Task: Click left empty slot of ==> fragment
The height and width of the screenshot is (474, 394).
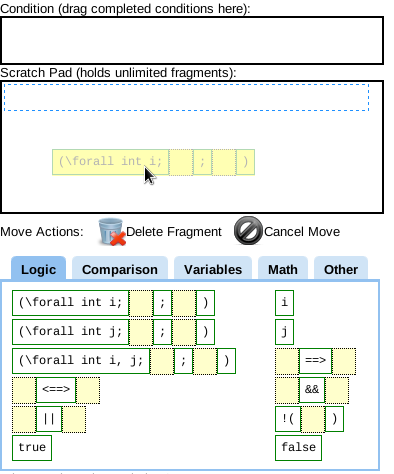Action: pos(287,361)
